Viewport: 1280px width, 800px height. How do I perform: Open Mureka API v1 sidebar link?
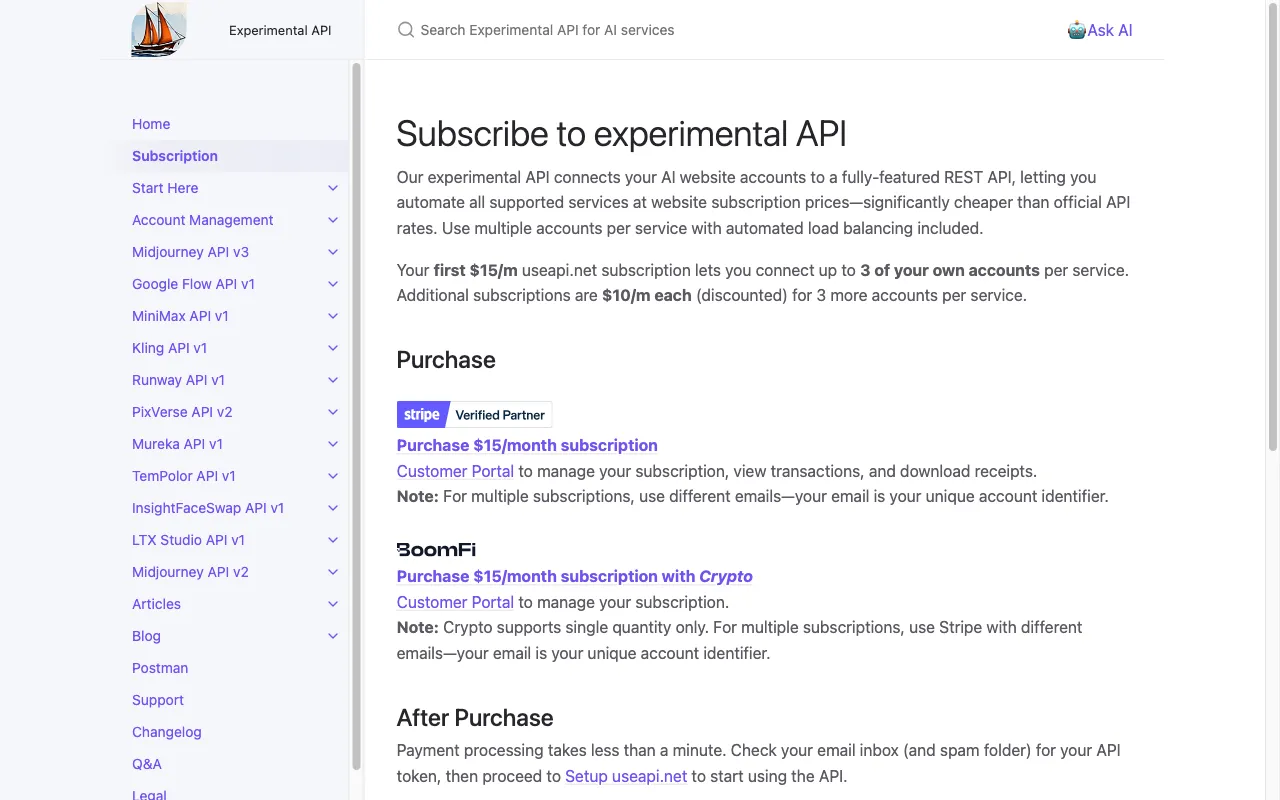177,444
